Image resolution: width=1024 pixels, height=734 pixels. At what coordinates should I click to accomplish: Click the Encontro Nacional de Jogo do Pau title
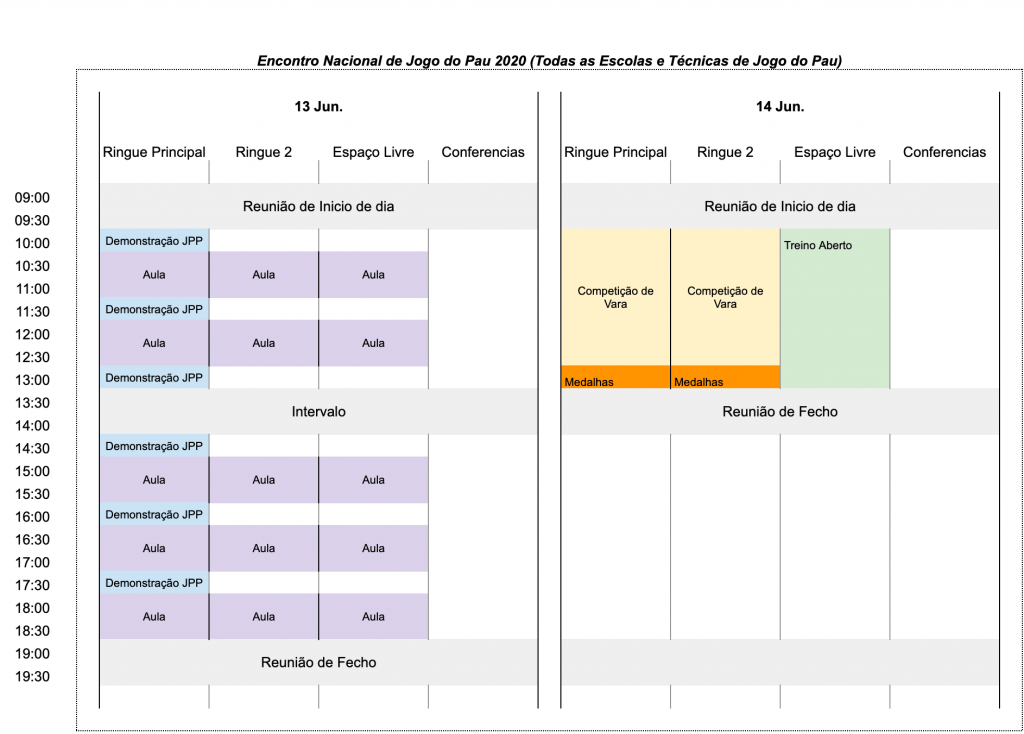[x=549, y=61]
